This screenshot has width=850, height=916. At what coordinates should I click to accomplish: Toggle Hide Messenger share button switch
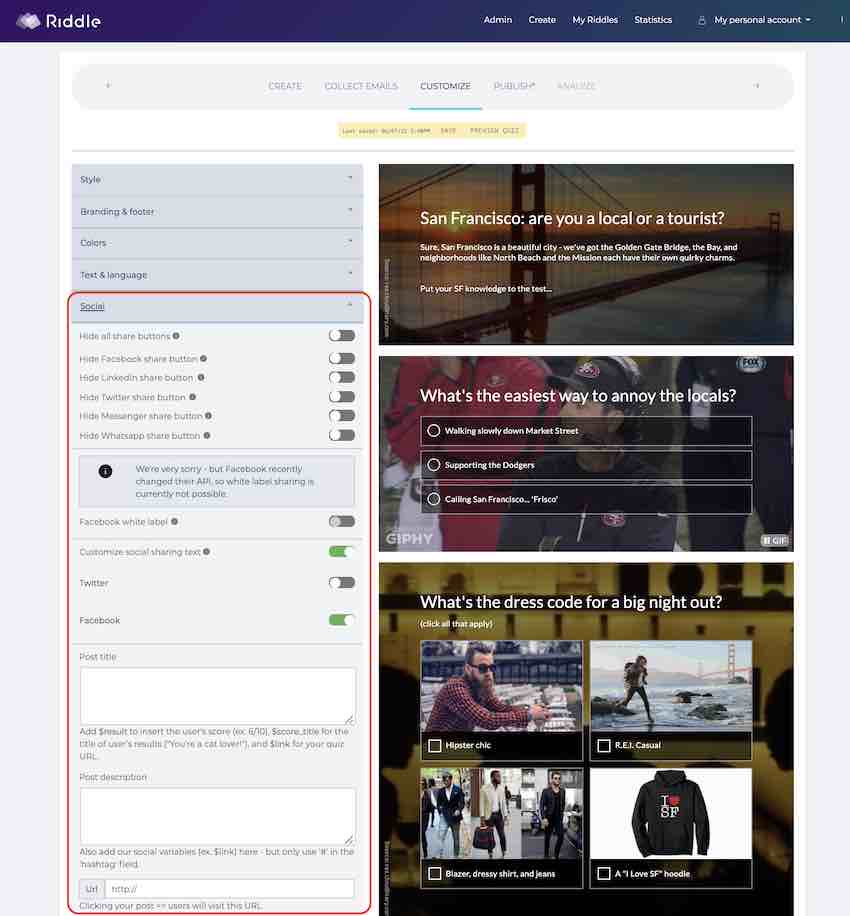(x=342, y=416)
